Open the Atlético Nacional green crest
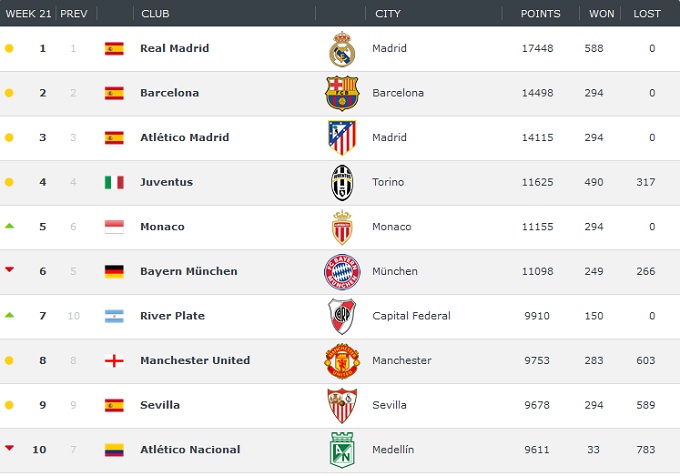680x476 pixels. tap(342, 450)
